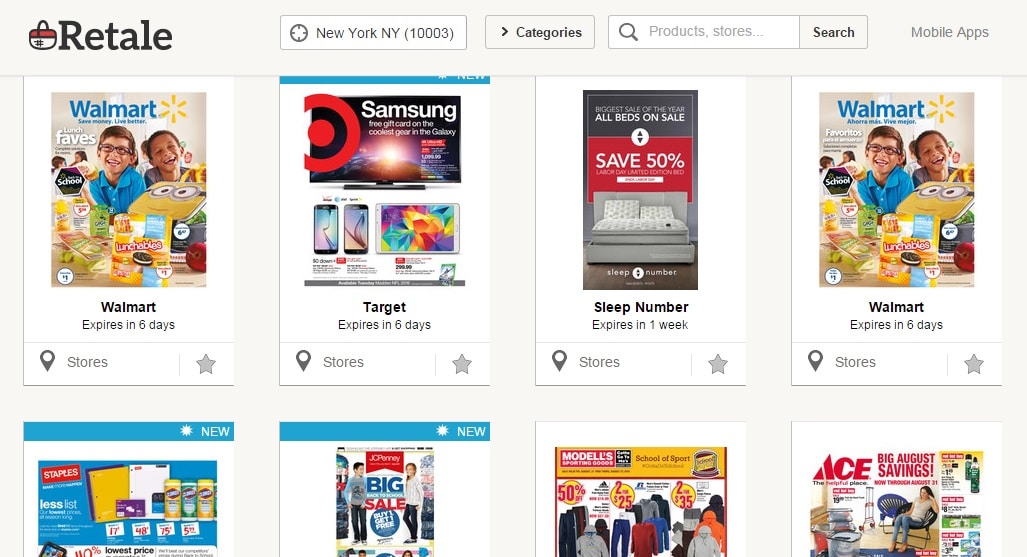Open the Staples flyer thumbnail
Screen dimensions: 1027x557
pyautogui.click(x=128, y=509)
